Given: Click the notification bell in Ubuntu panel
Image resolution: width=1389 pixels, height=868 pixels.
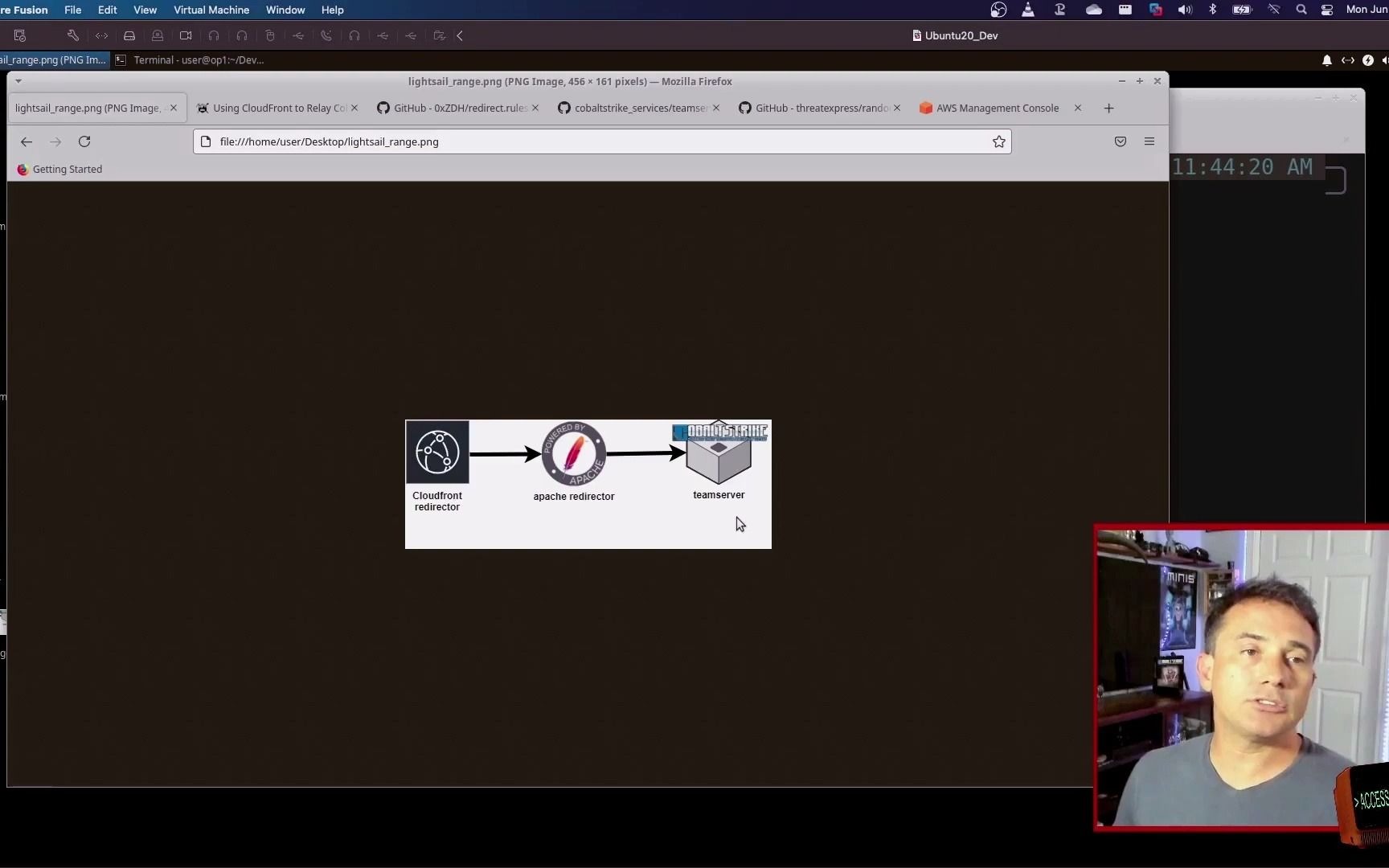Looking at the screenshot, I should 1327,60.
